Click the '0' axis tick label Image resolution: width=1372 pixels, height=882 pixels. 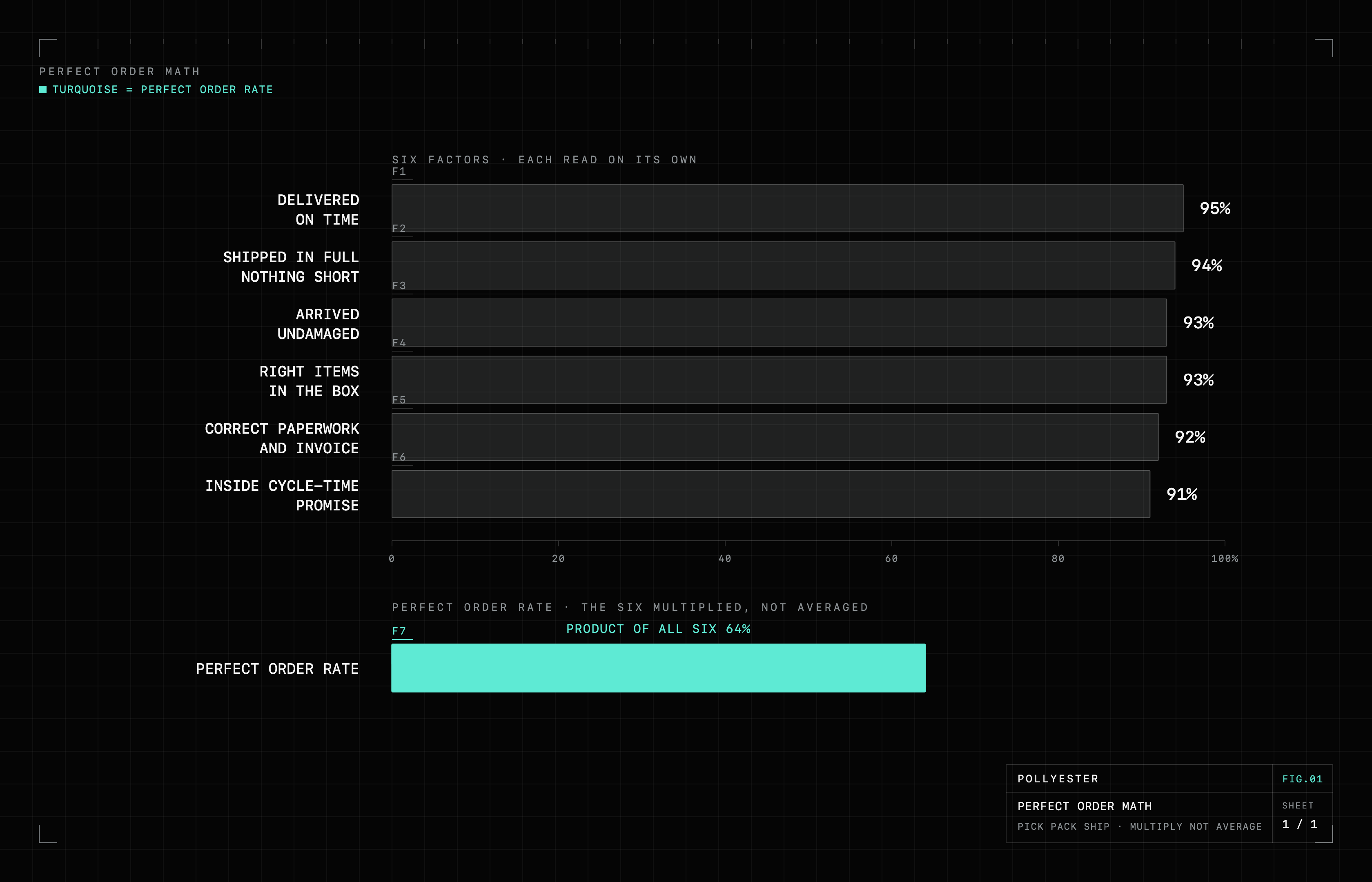click(x=392, y=559)
